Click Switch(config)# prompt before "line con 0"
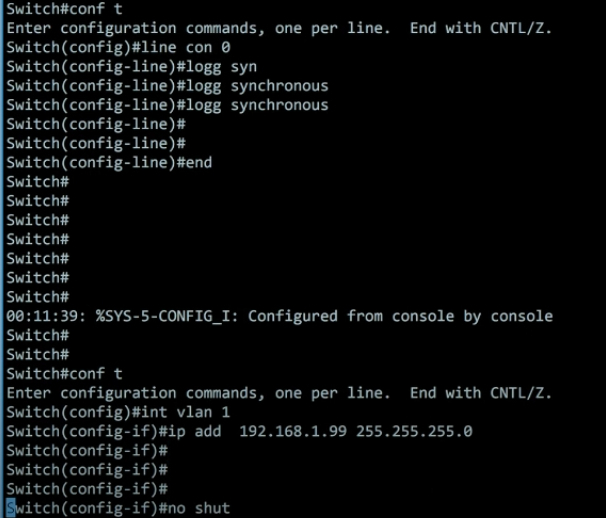This screenshot has height=518, width=606. click(73, 47)
